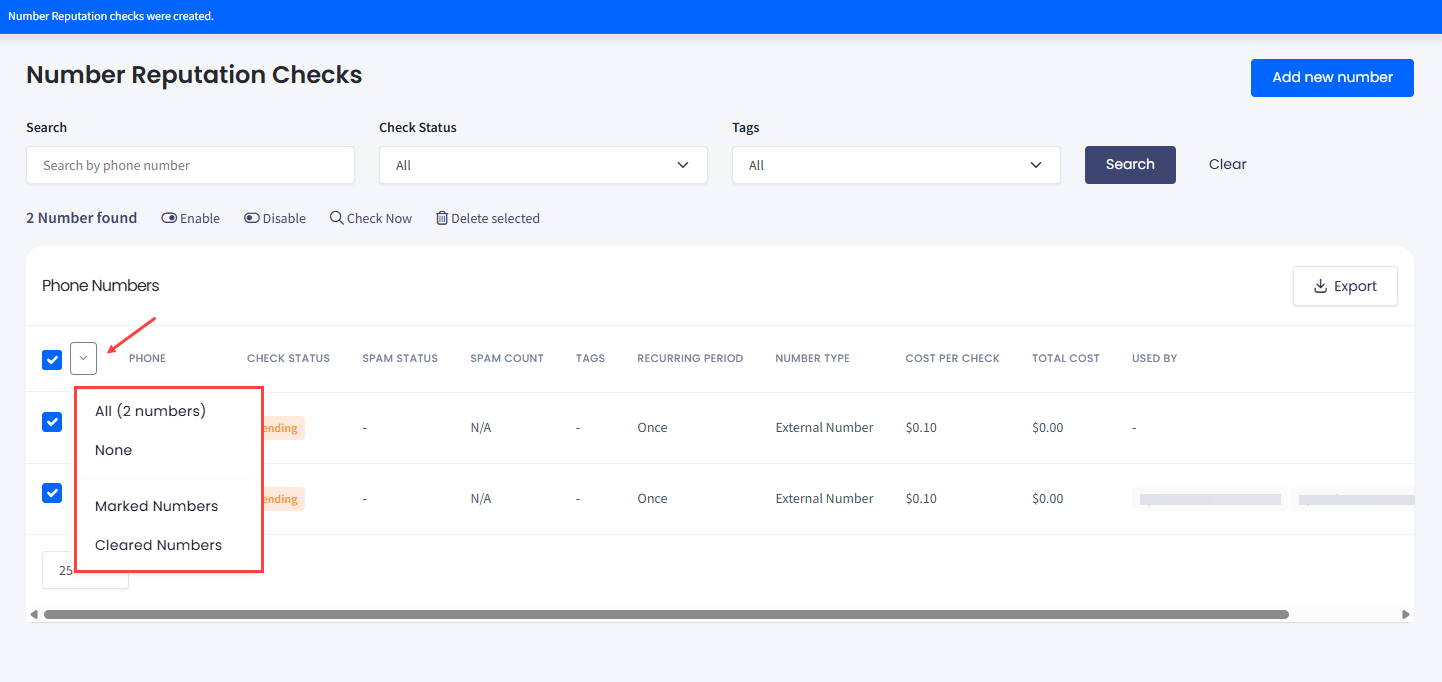1442x682 pixels.
Task: Click the Search by phone number field
Action: tap(190, 165)
